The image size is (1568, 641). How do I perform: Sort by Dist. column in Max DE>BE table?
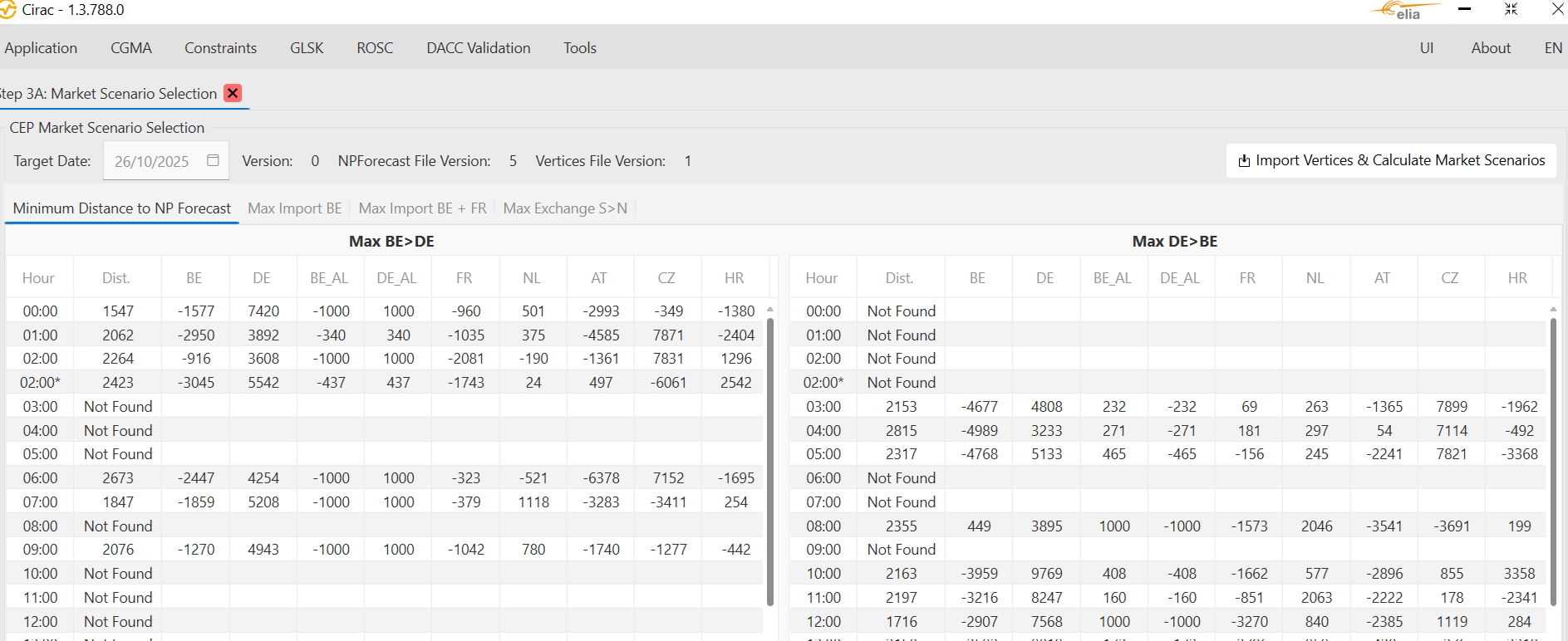tap(899, 278)
